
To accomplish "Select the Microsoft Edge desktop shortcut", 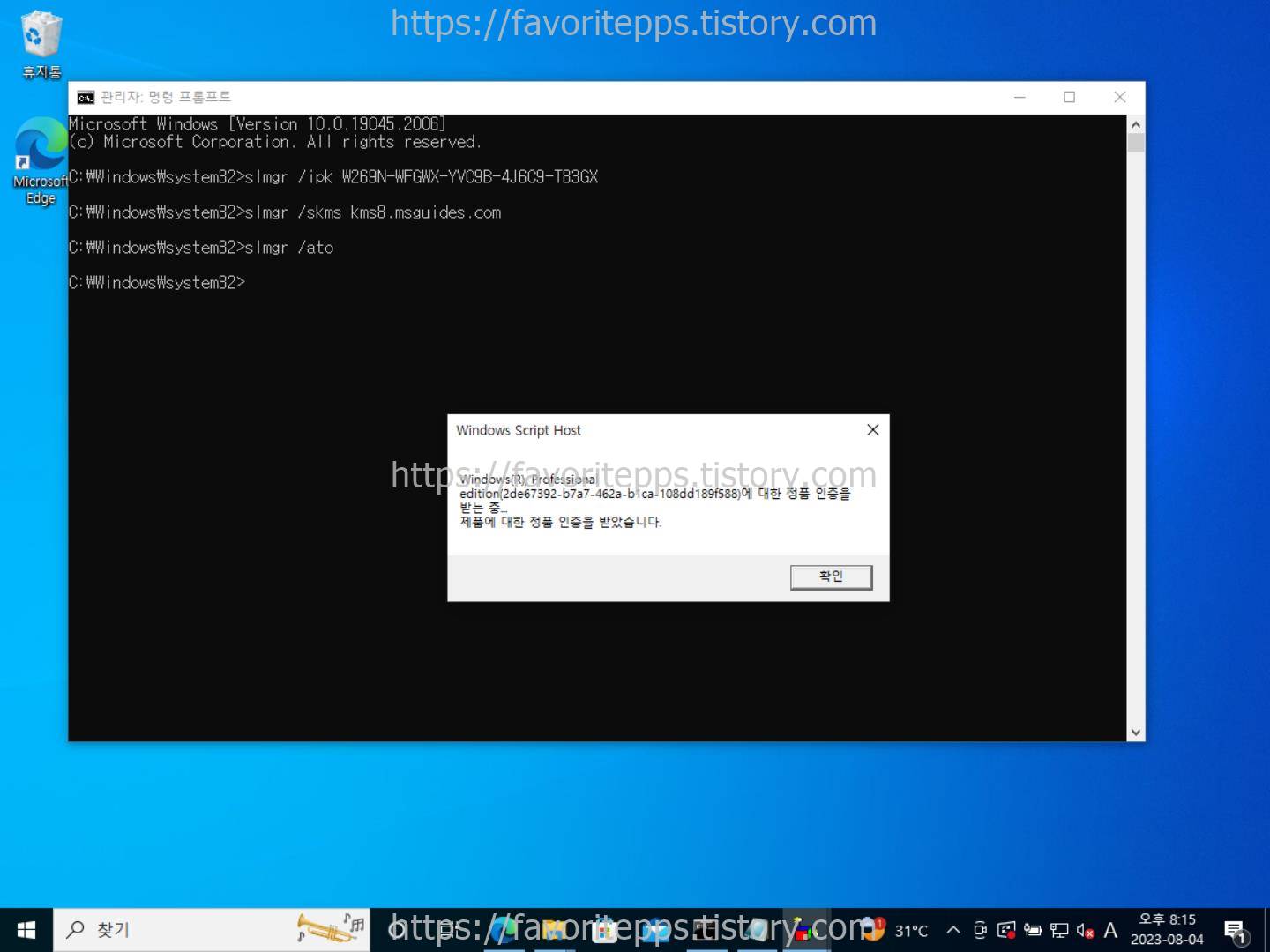I will (x=41, y=161).
